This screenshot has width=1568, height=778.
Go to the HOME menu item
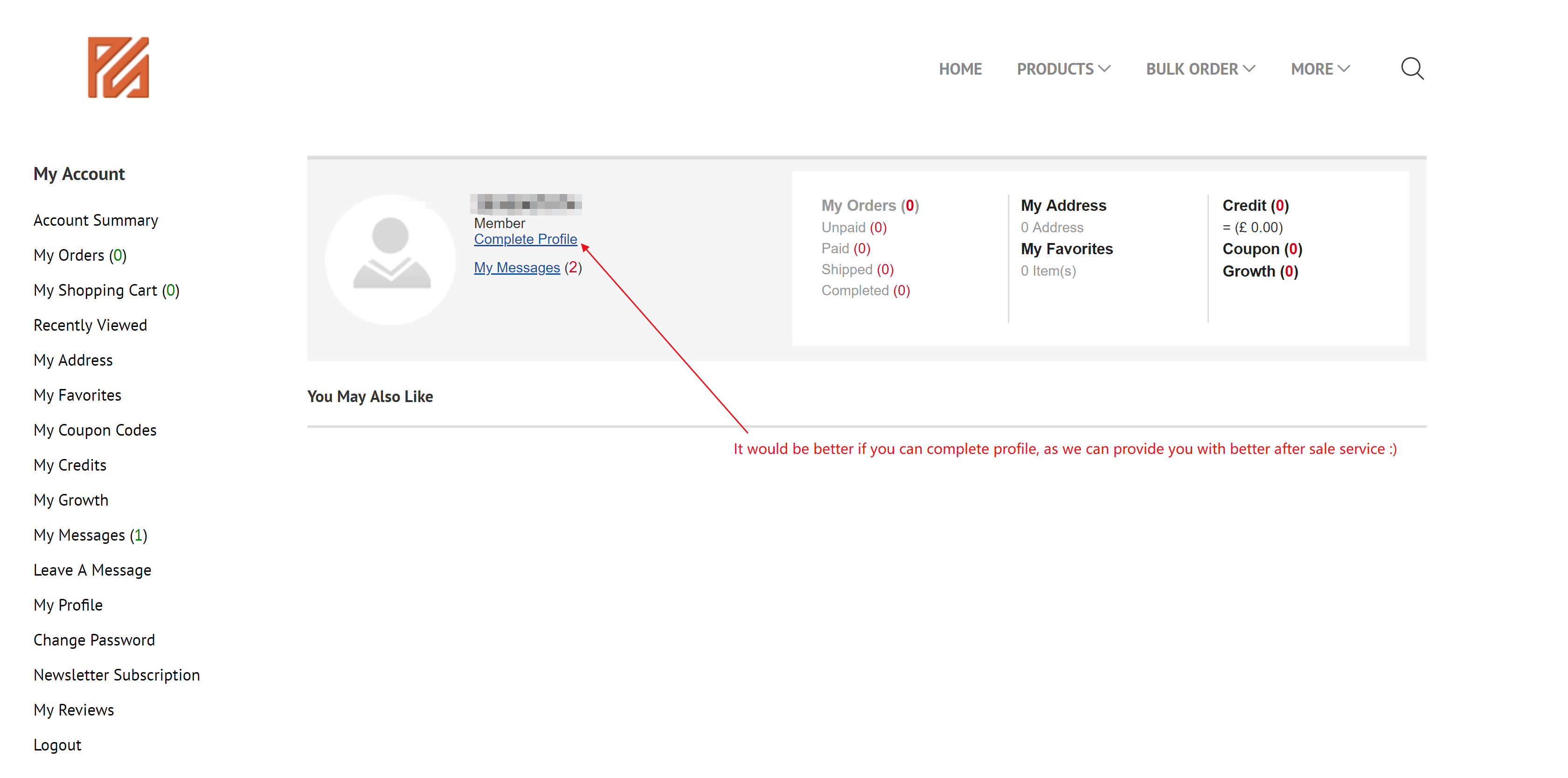960,69
